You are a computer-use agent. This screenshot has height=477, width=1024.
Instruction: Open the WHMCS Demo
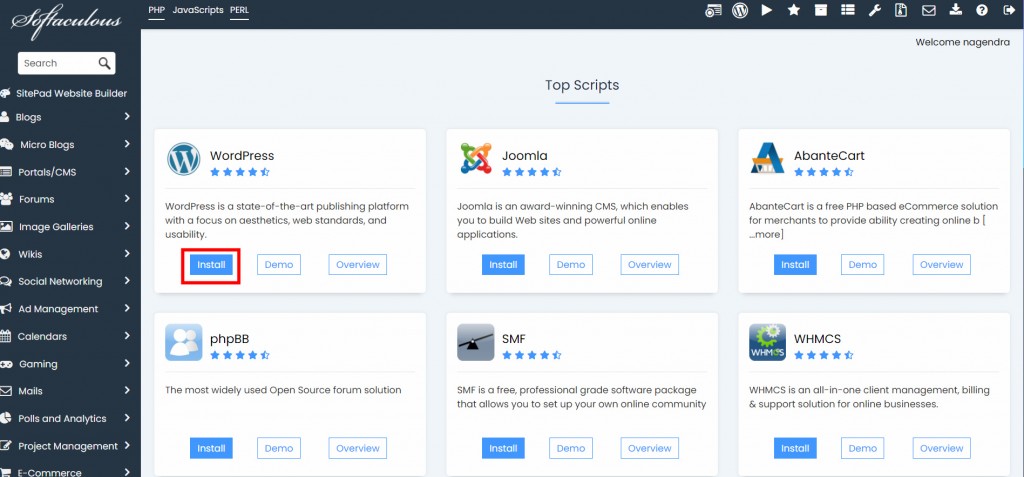coord(863,448)
